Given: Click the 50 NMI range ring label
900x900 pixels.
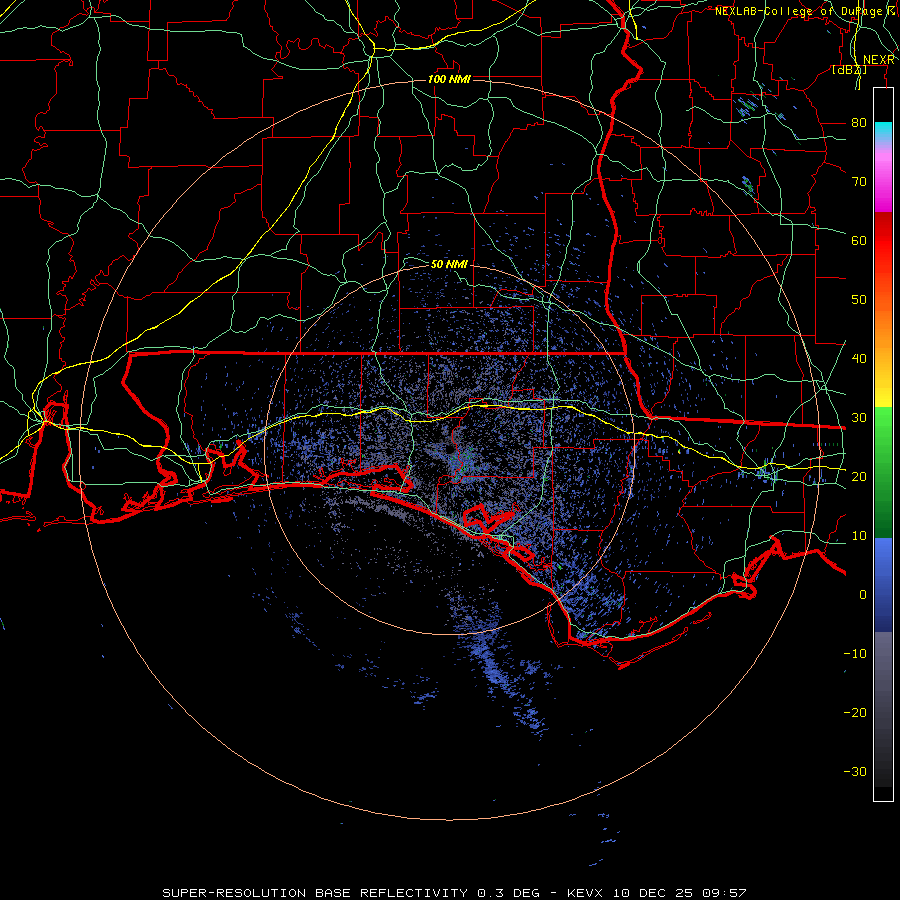Looking at the screenshot, I should pos(449,264).
